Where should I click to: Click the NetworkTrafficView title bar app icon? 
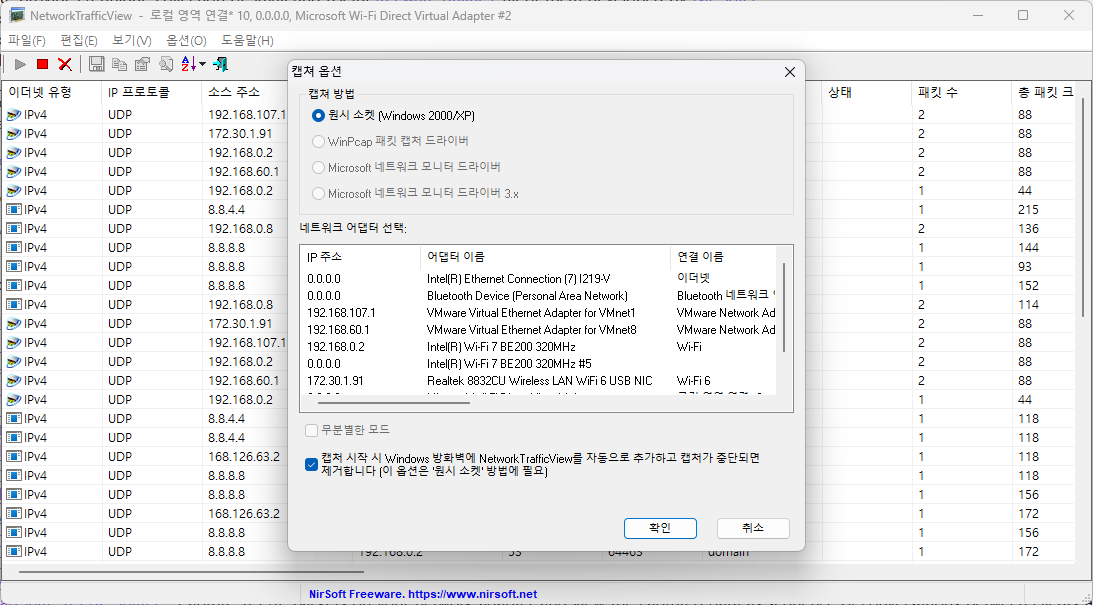point(17,15)
